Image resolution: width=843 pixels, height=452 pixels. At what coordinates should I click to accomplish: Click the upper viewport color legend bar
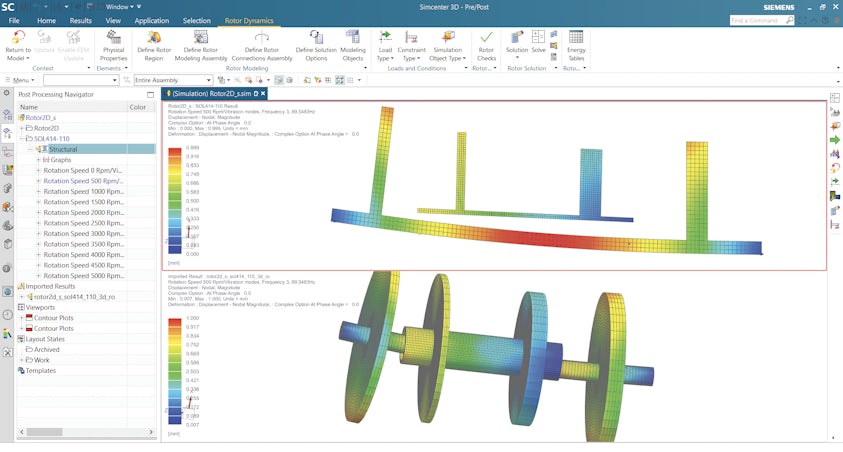175,200
